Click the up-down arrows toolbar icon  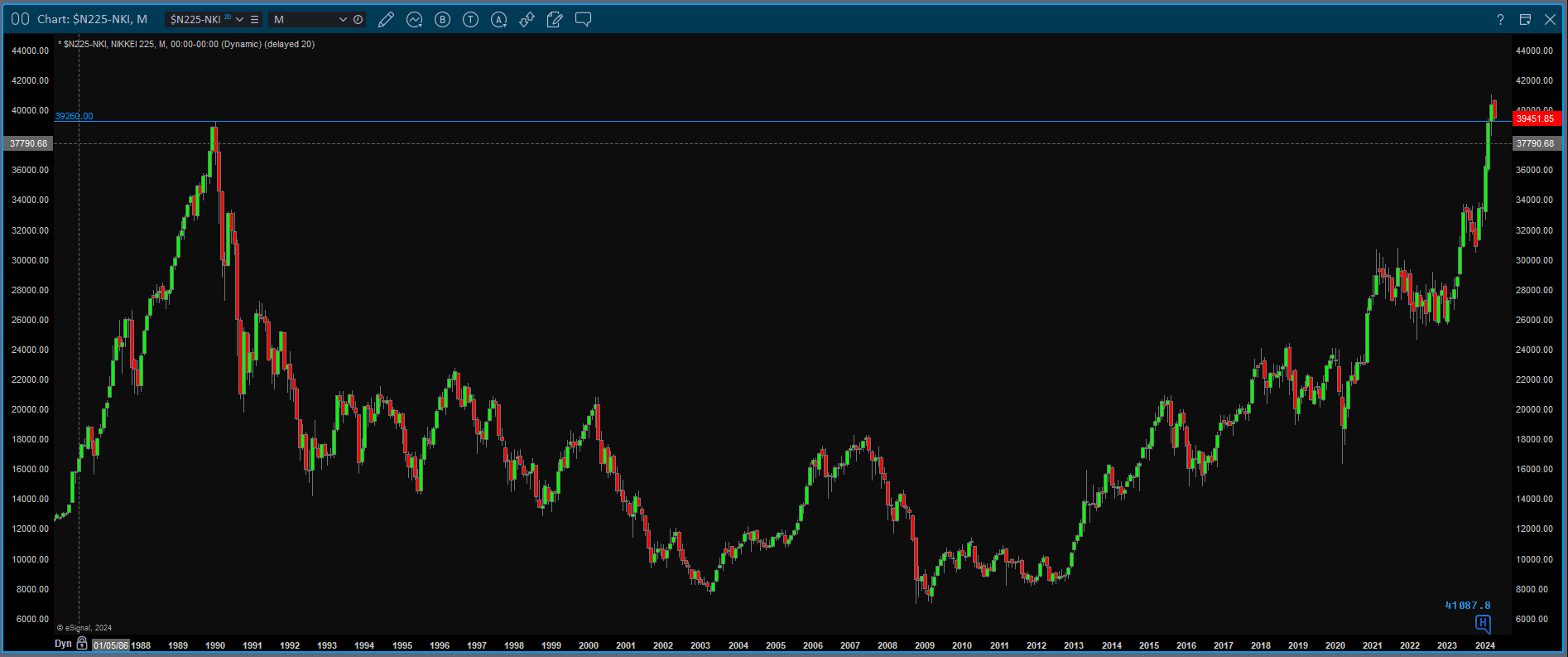[x=527, y=20]
